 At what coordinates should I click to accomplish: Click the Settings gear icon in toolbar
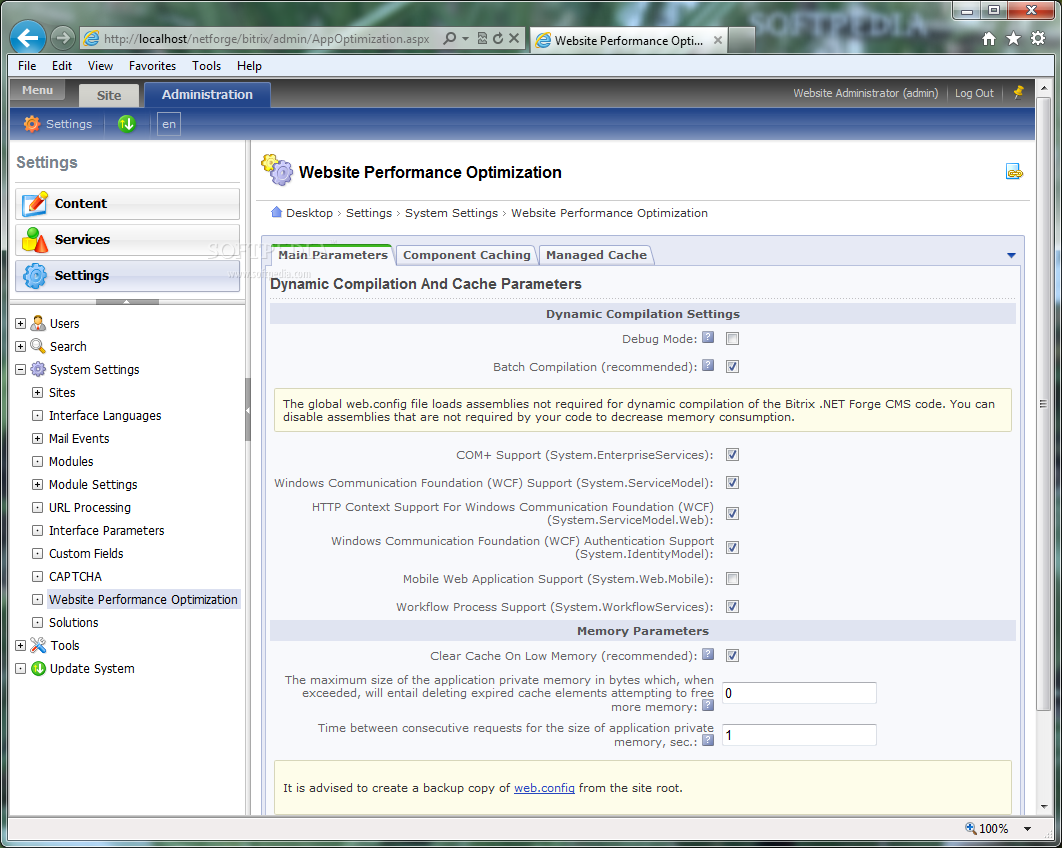pyautogui.click(x=32, y=124)
